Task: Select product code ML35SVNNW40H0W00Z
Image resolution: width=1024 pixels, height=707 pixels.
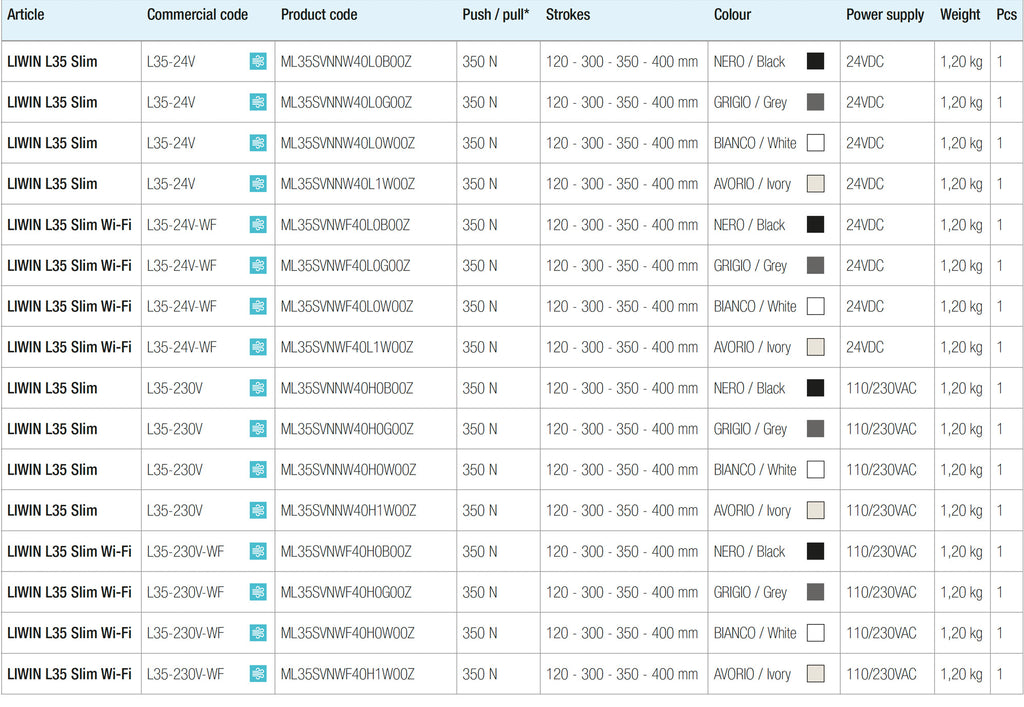Action: (348, 469)
